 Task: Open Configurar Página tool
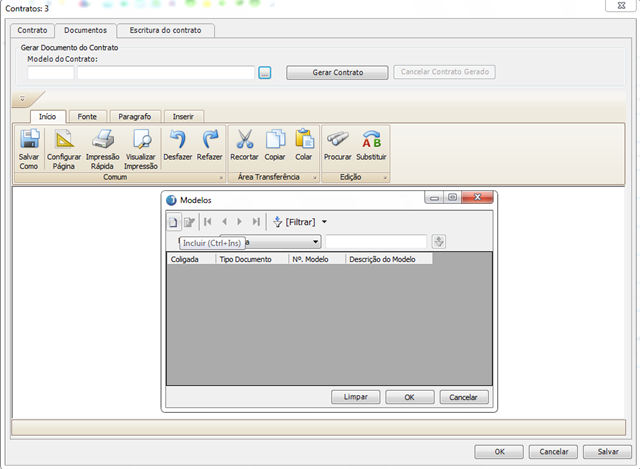(x=64, y=149)
